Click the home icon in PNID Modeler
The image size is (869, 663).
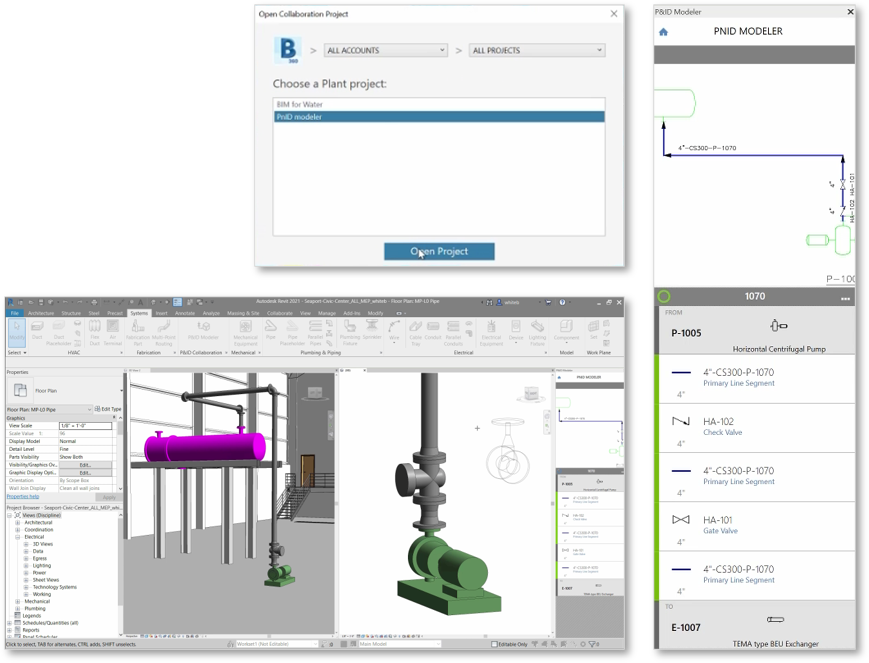coord(663,32)
